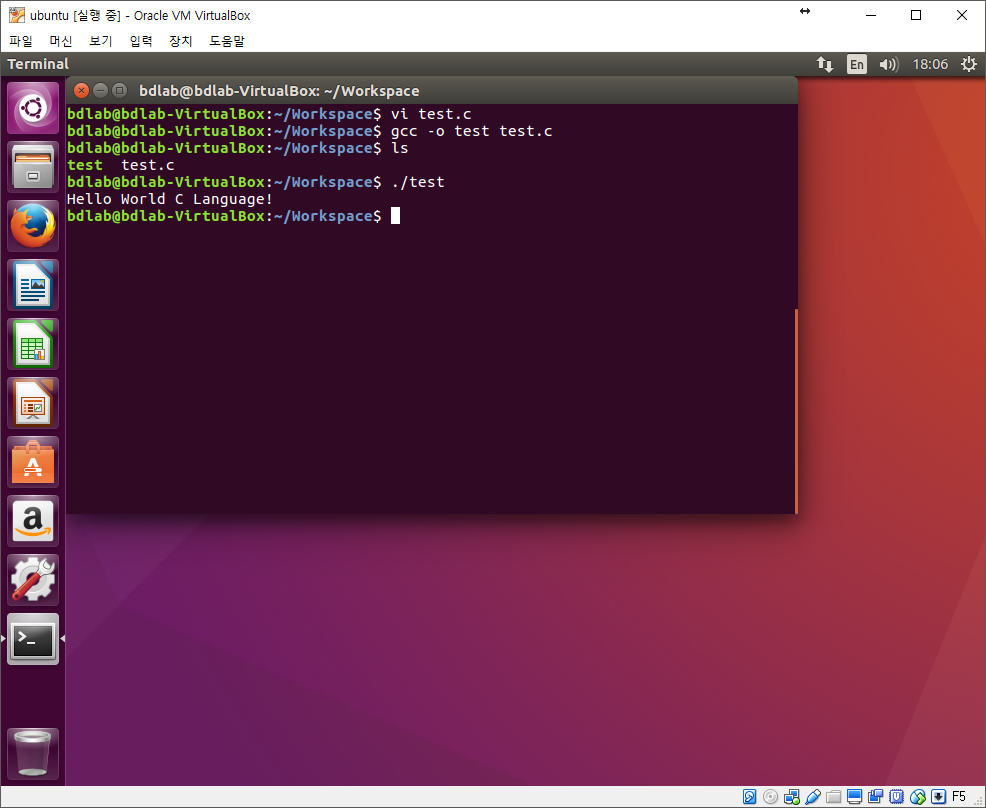Open LibreOffice Calc from launcher
Viewport: 986px width, 808px height.
click(33, 345)
